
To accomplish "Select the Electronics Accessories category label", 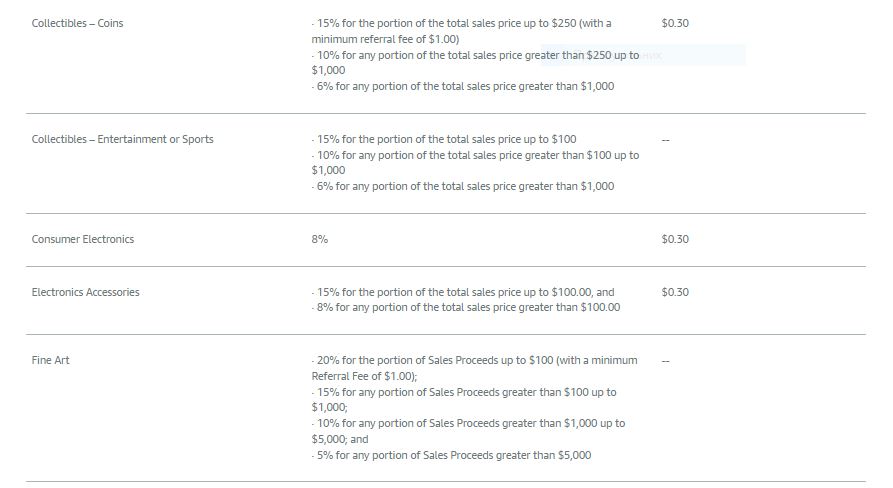I will (85, 292).
